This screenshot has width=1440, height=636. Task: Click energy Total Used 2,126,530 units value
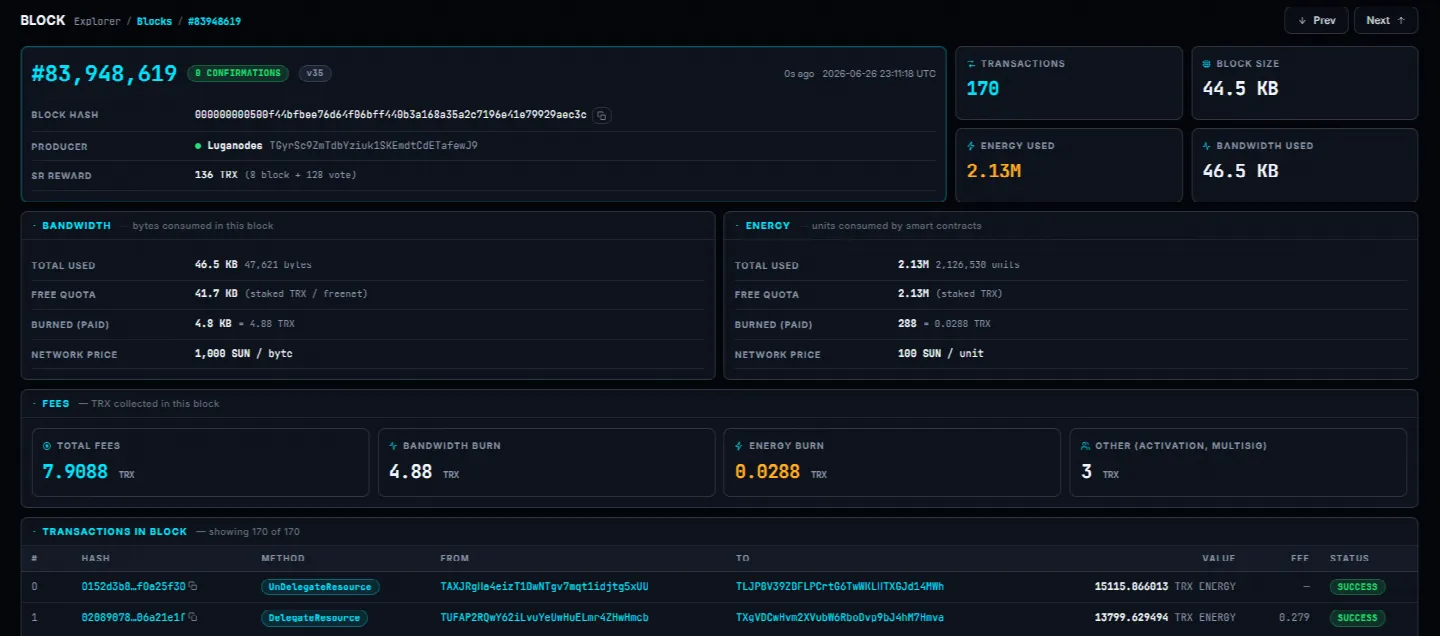tap(978, 265)
